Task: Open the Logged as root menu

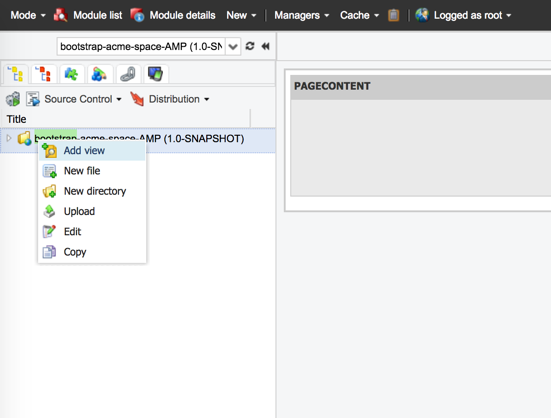Action: [x=472, y=15]
